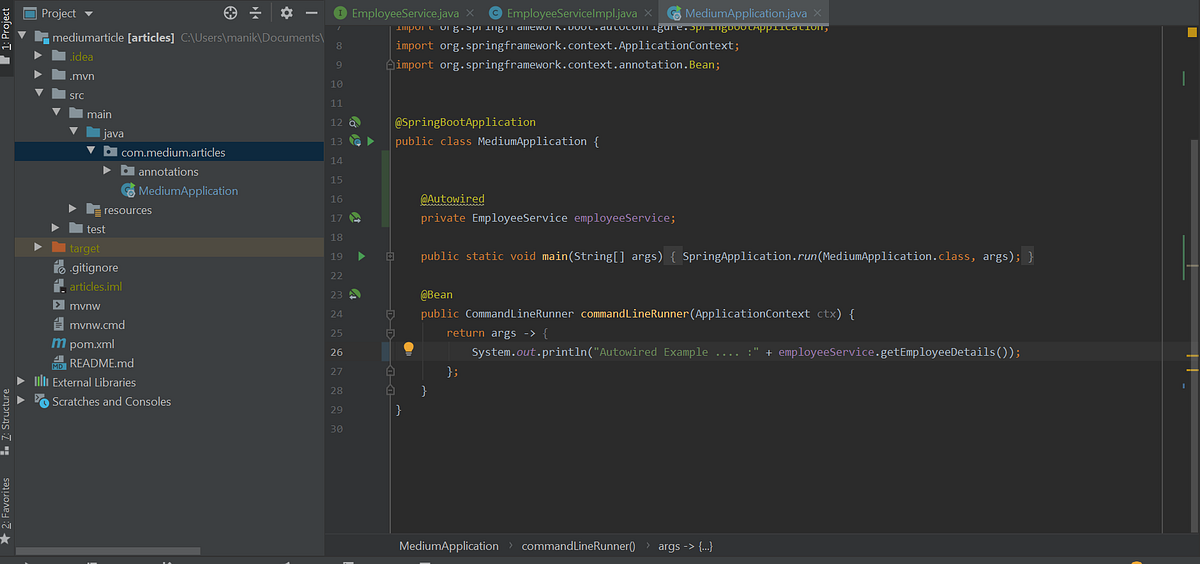Collapse the java folder arrow
1200x564 pixels.
[x=73, y=133]
